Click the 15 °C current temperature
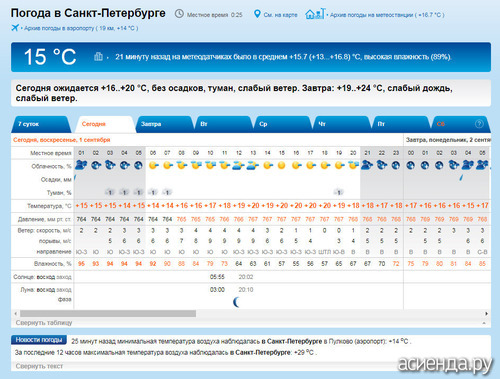The width and height of the screenshot is (500, 379). click(x=50, y=57)
